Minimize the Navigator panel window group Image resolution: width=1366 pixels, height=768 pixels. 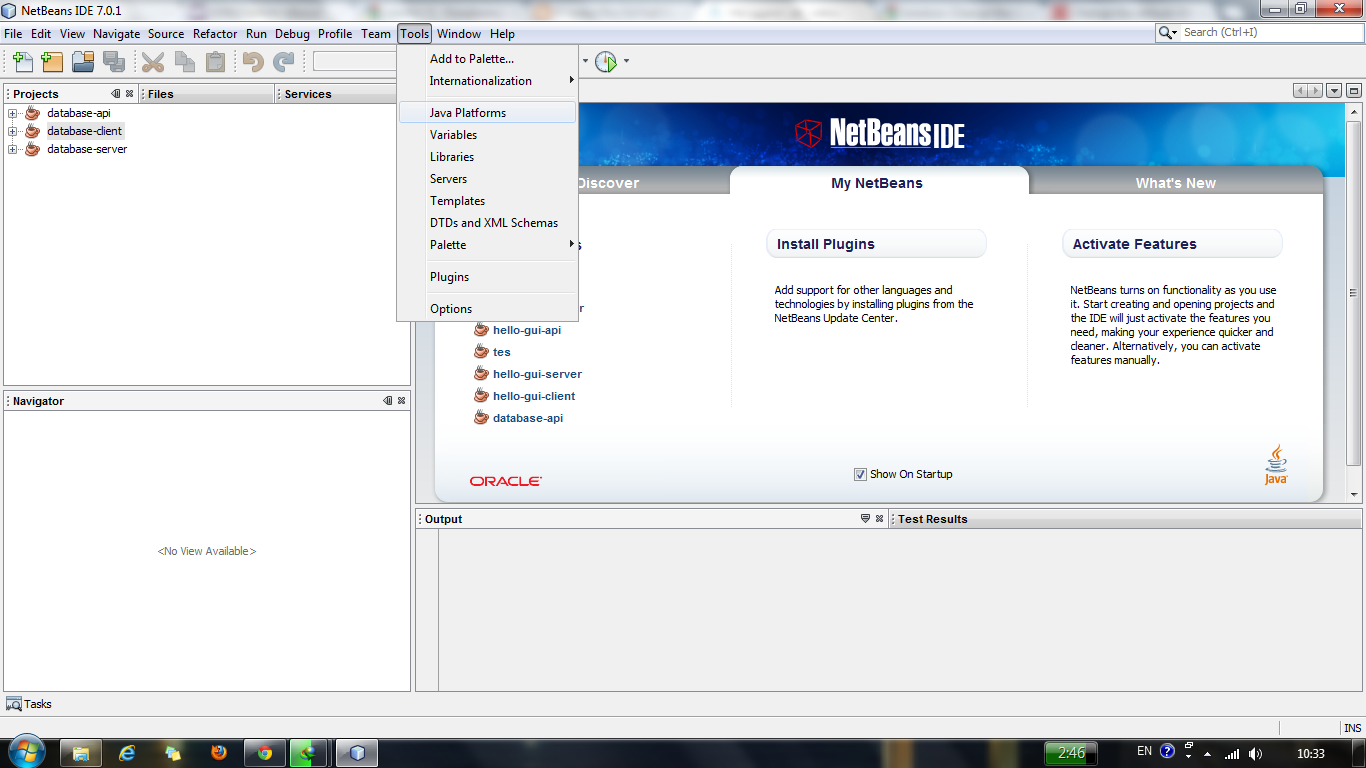(x=387, y=400)
